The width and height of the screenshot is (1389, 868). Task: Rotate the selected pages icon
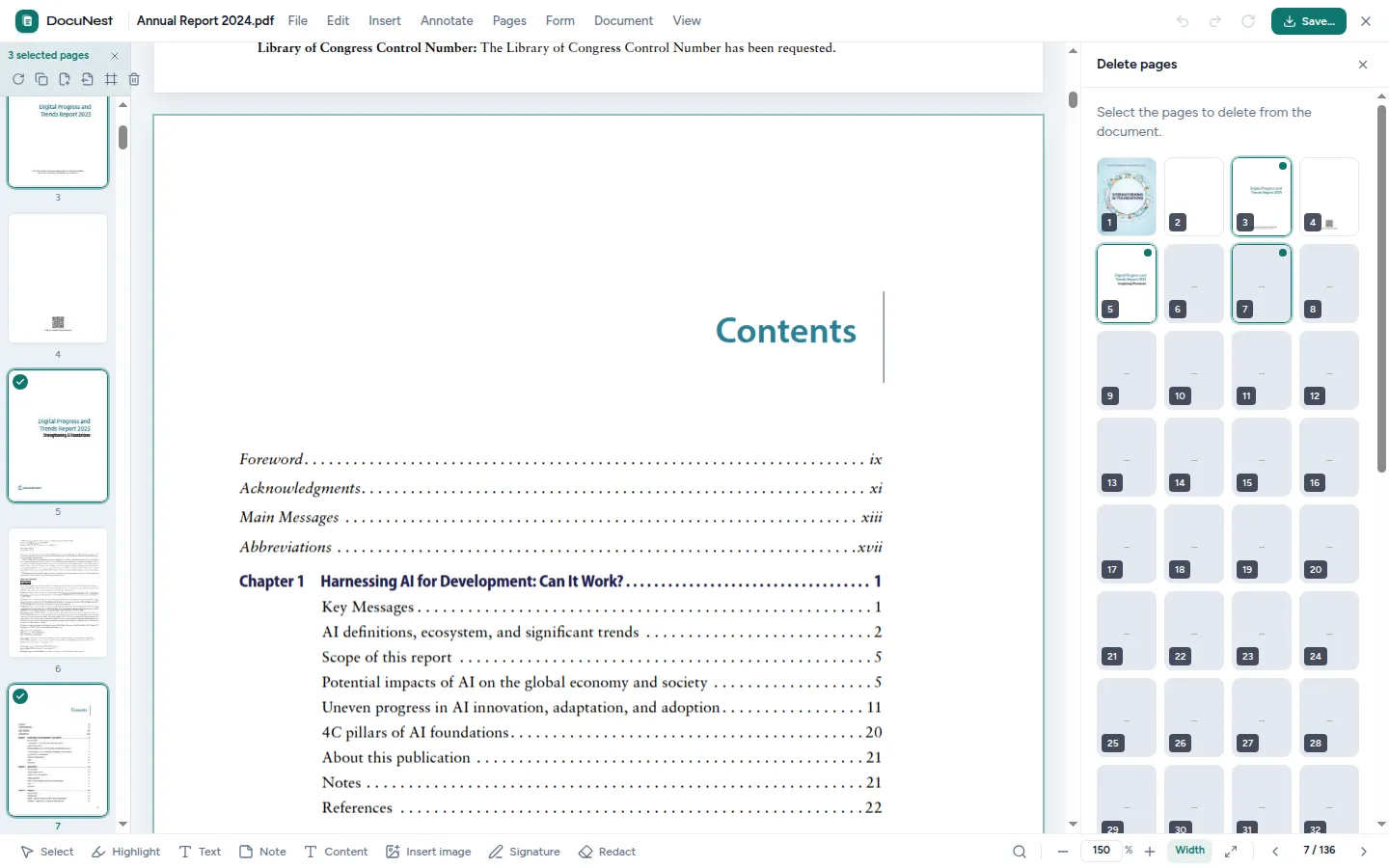(x=18, y=79)
